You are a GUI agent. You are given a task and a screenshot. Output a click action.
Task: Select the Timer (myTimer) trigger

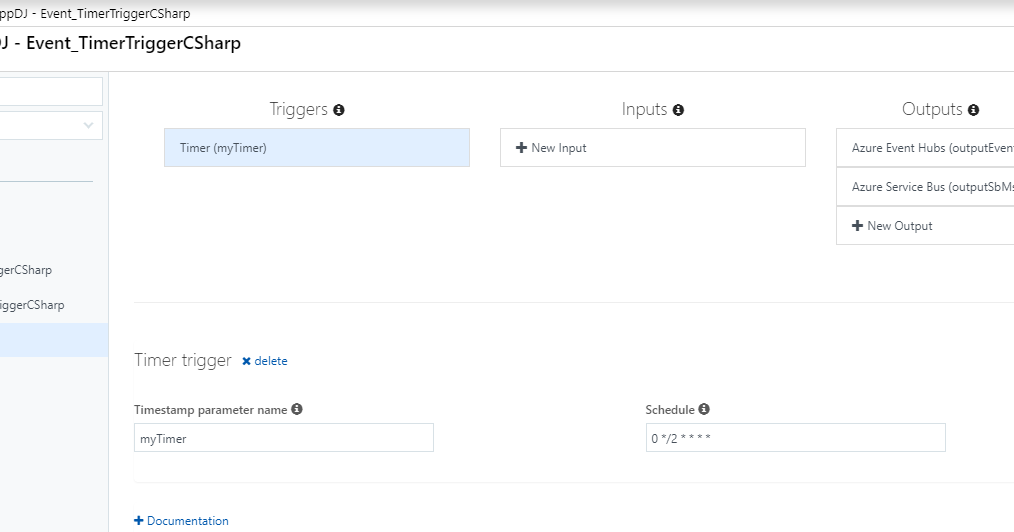[316, 148]
